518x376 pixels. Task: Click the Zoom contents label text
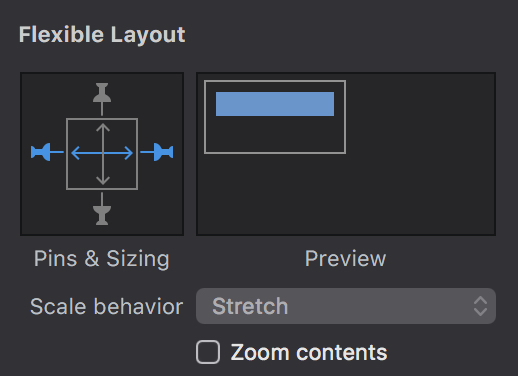click(x=309, y=352)
